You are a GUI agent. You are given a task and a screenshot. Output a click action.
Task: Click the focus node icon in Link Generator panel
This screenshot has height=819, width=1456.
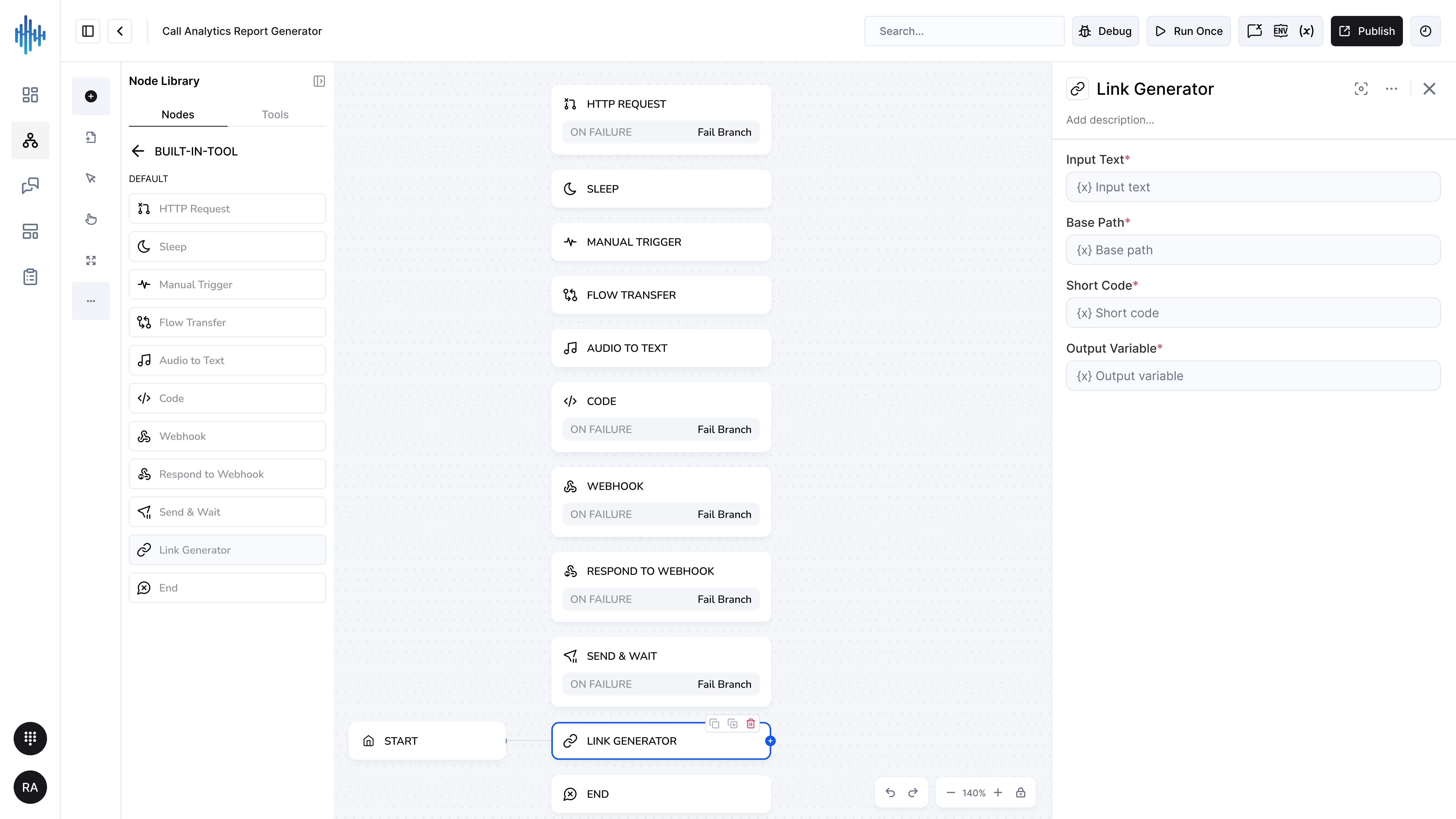tap(1361, 89)
